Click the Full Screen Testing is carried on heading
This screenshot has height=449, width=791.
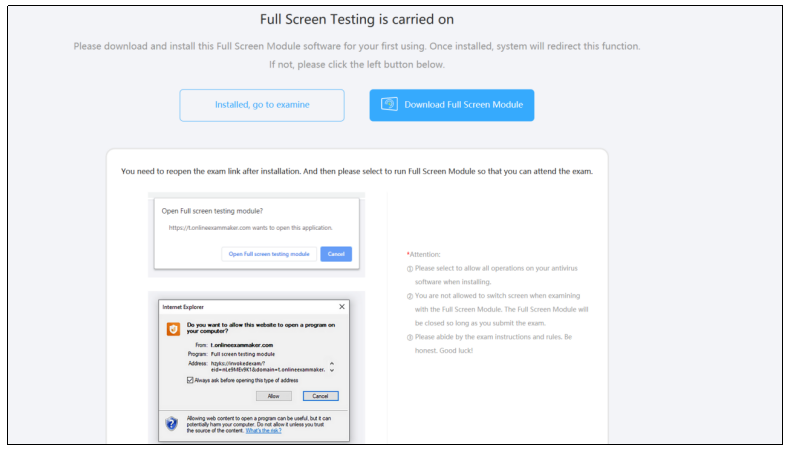tap(357, 19)
